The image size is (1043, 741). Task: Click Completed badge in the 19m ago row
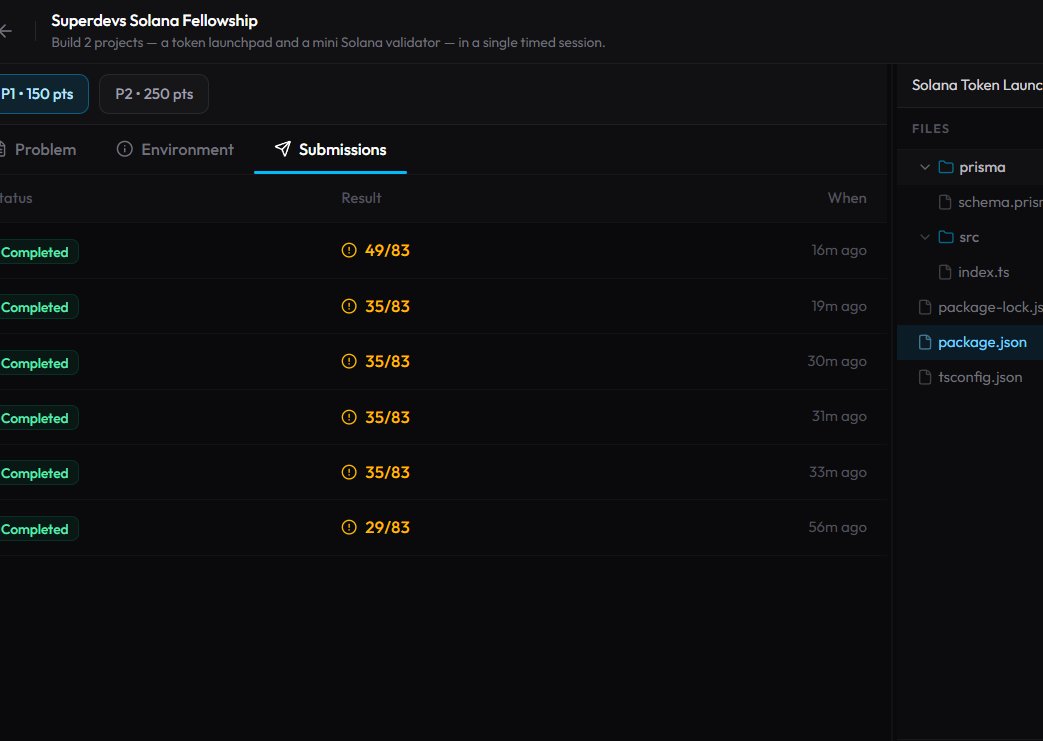pyautogui.click(x=39, y=307)
